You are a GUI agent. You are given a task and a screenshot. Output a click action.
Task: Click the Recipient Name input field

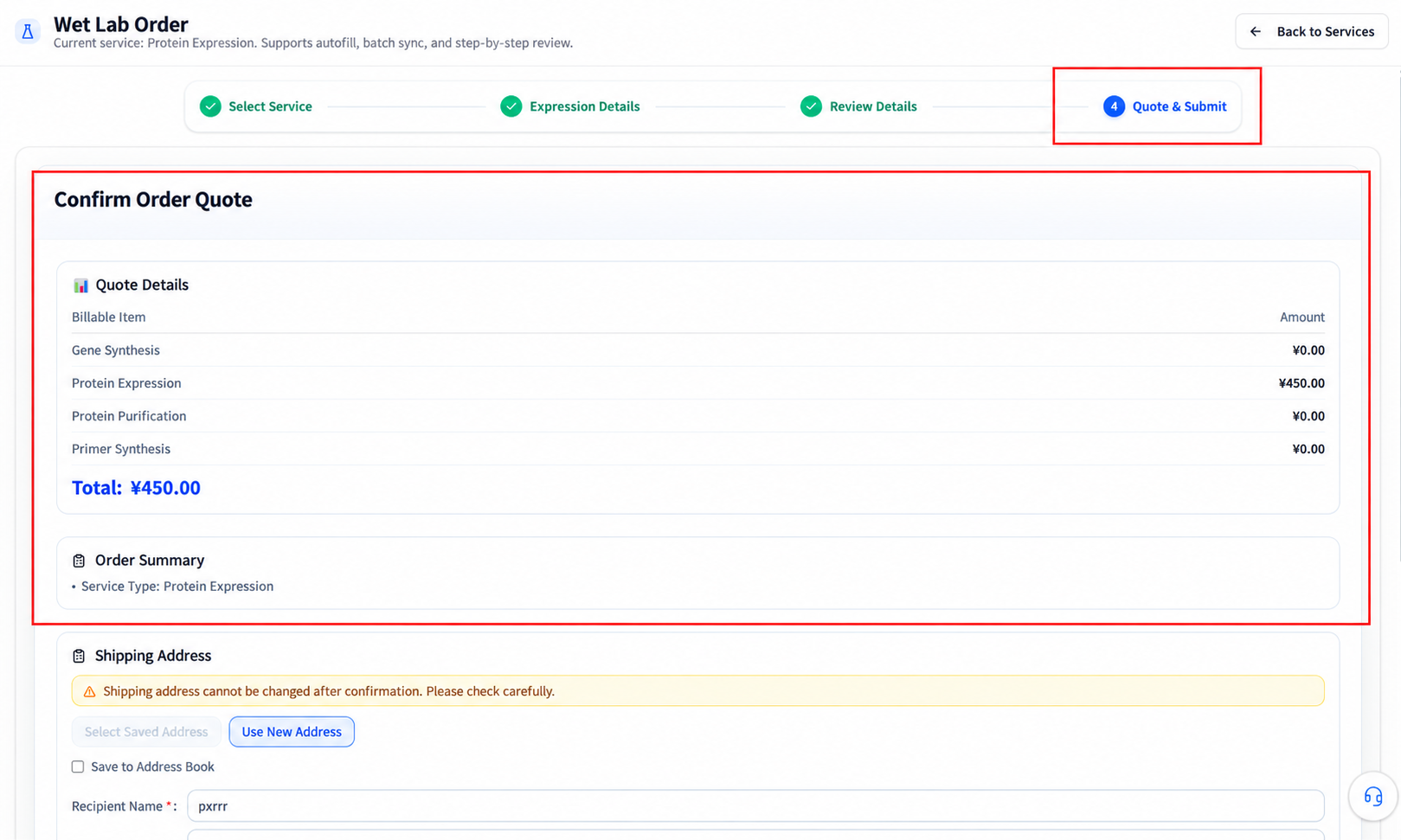click(755, 805)
